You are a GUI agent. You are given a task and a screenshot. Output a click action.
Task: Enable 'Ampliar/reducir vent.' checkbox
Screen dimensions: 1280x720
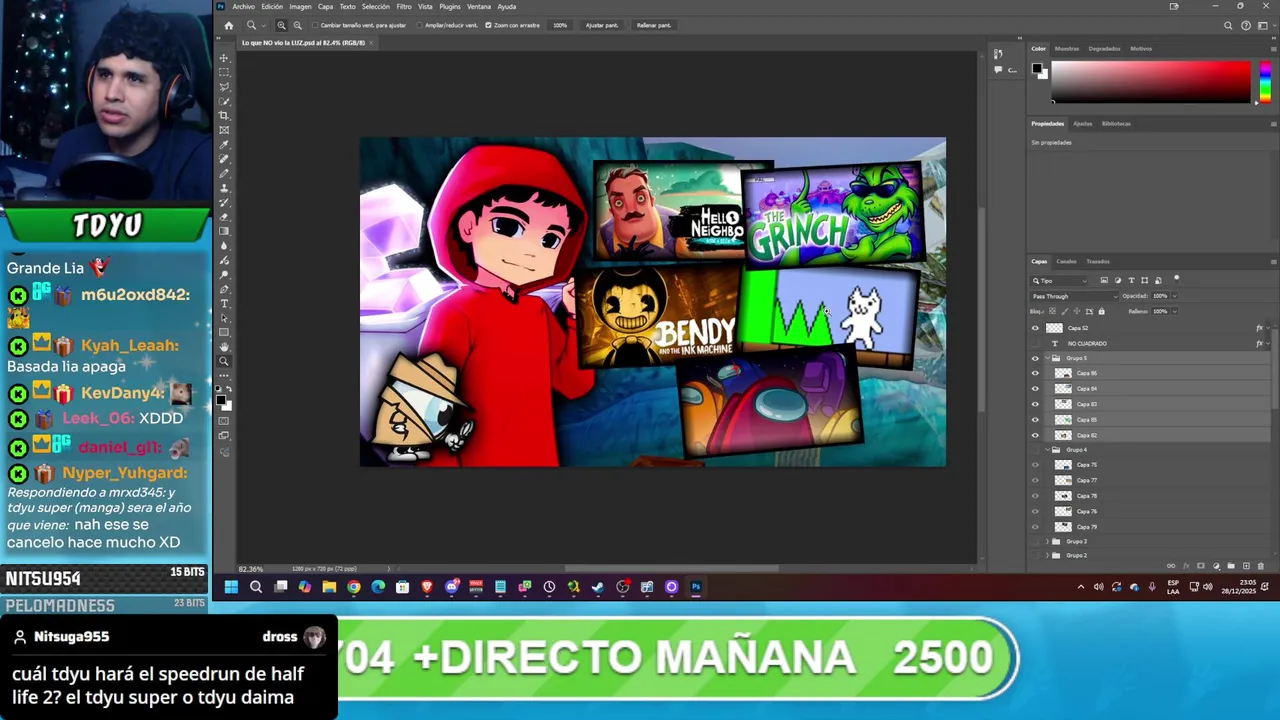(420, 25)
